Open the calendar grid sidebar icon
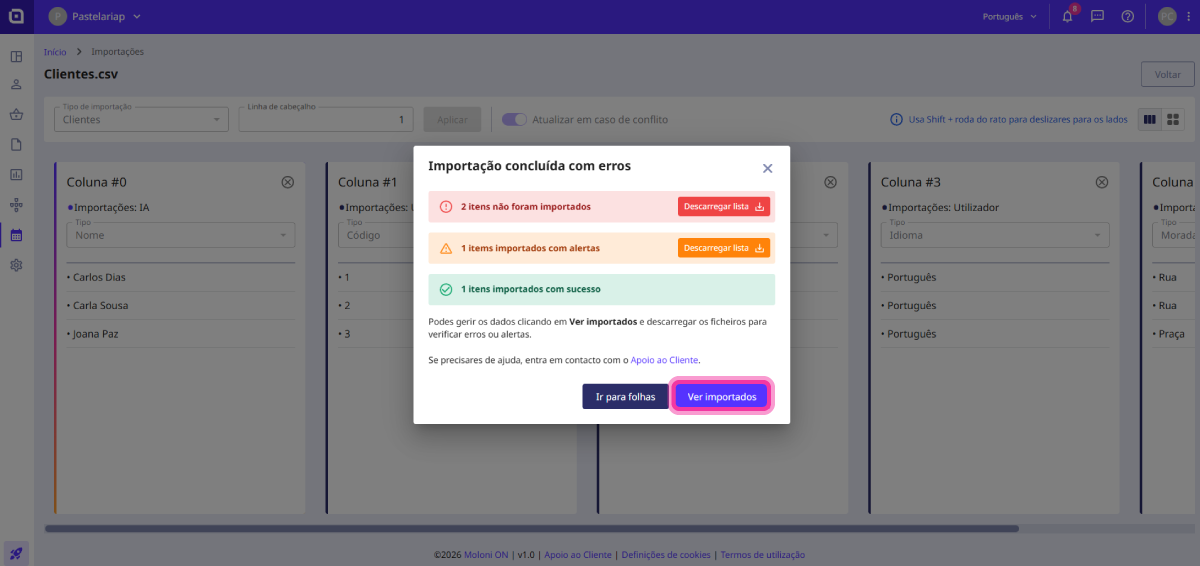 point(16,235)
